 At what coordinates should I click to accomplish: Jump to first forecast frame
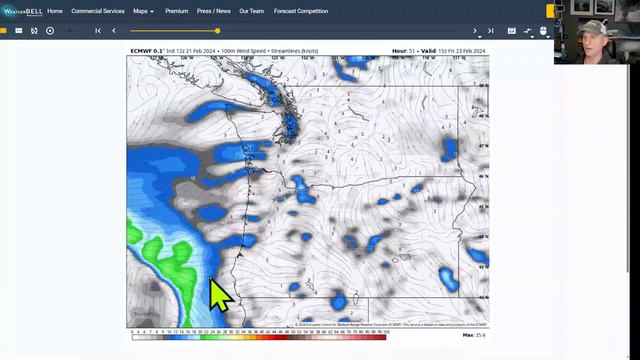(98, 31)
